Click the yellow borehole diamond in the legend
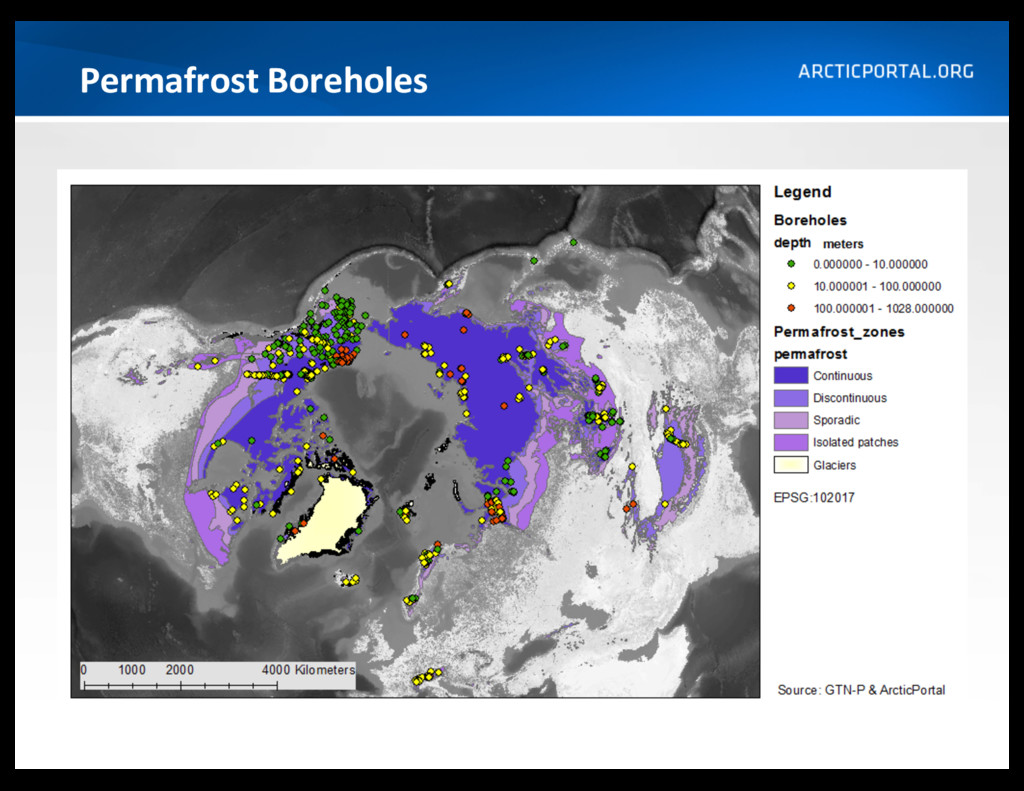This screenshot has width=1024, height=791. pos(790,286)
